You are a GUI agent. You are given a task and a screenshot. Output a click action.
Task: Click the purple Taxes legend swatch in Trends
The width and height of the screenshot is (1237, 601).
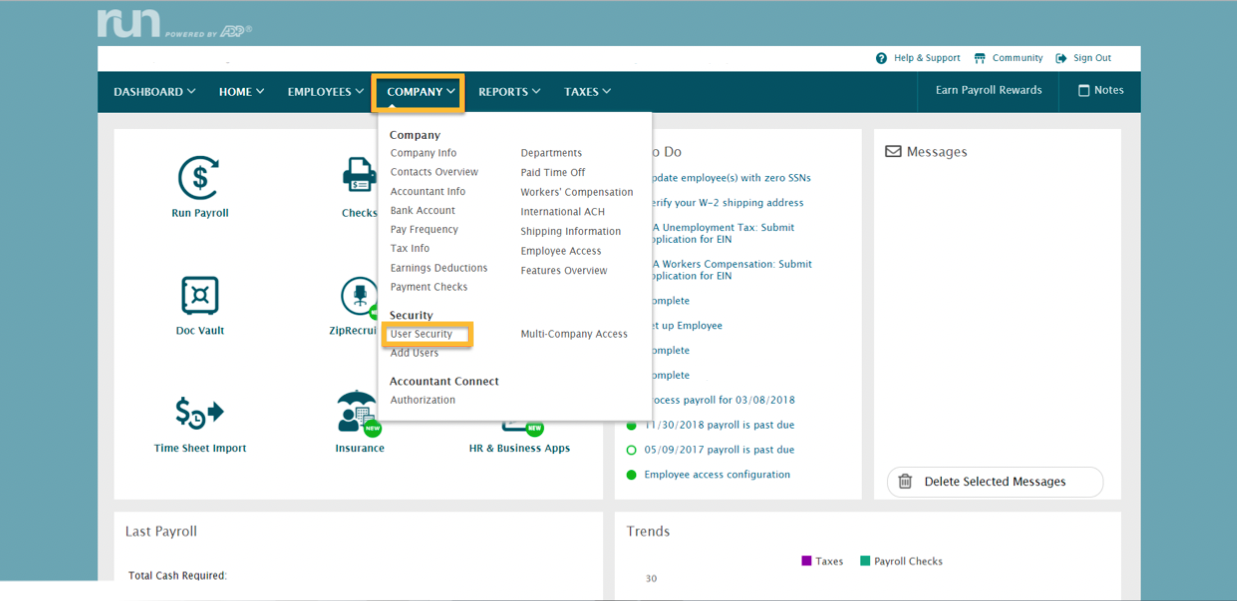click(805, 561)
